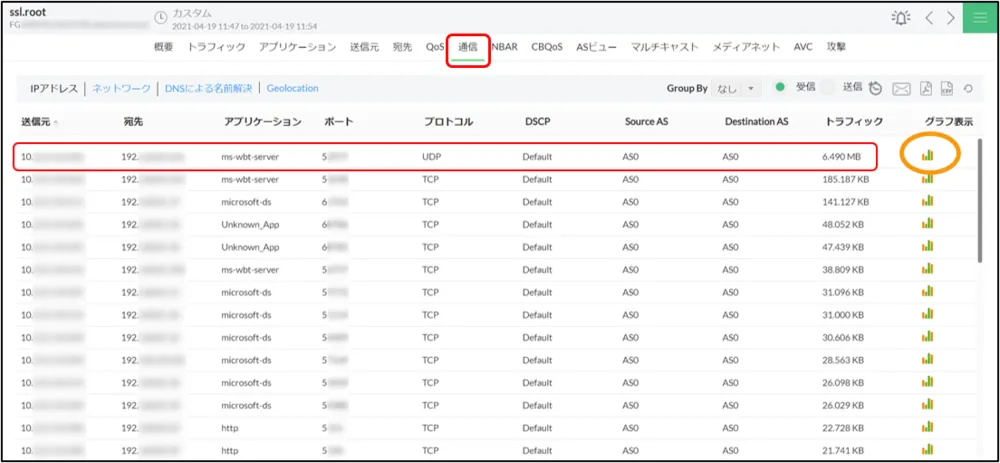Open the 攻撃 tab

836,47
